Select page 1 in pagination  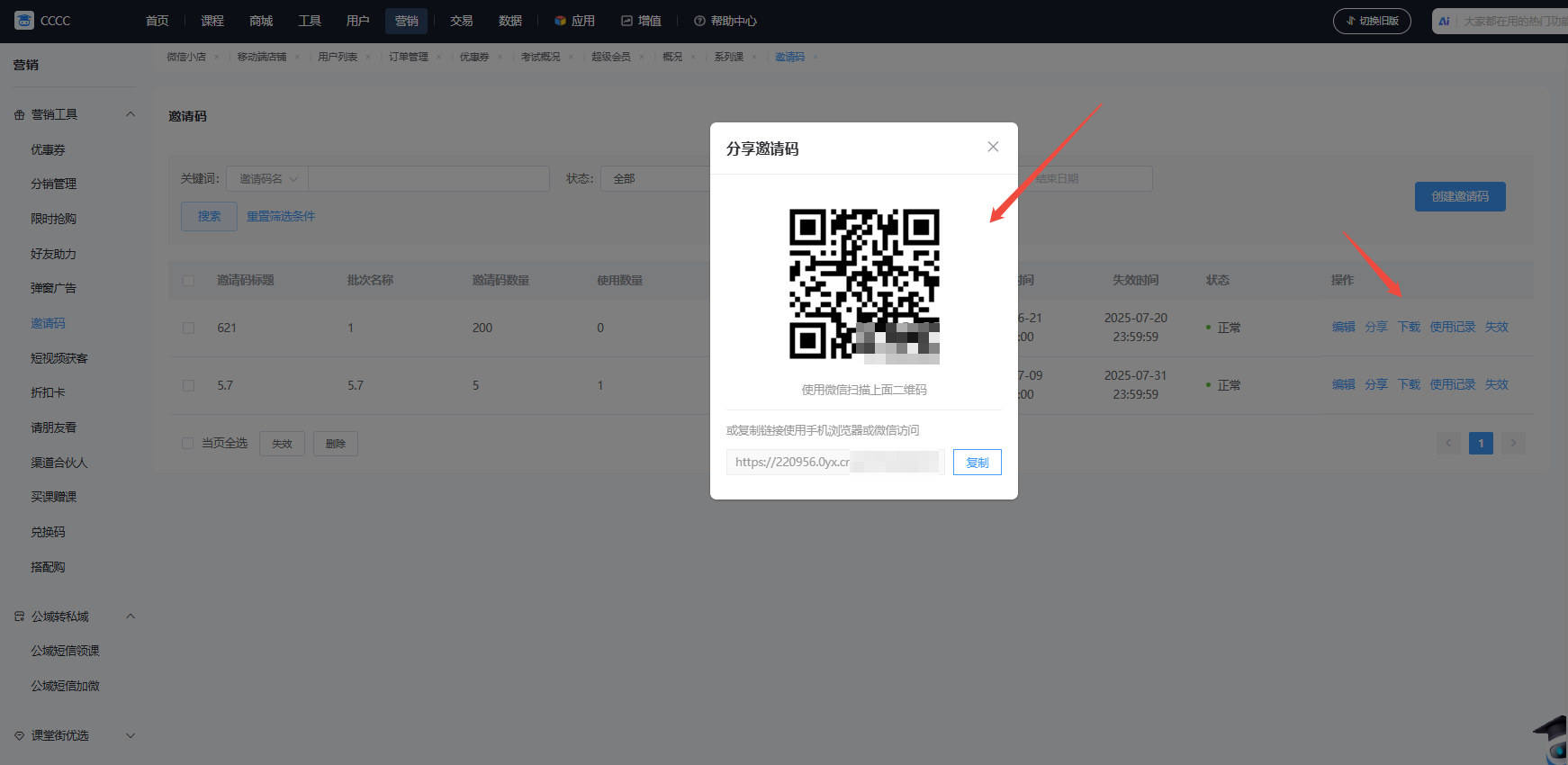click(x=1481, y=443)
